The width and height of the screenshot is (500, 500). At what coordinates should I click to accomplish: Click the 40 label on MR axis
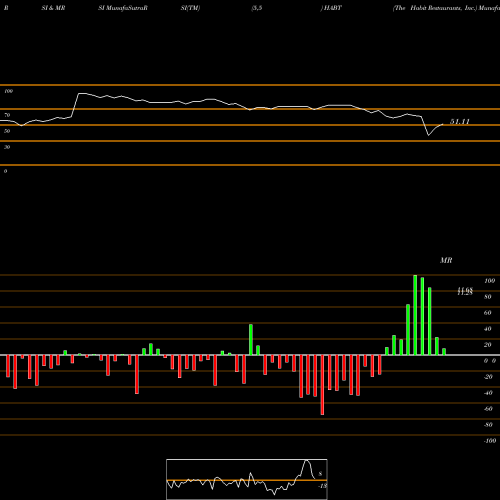(488, 329)
